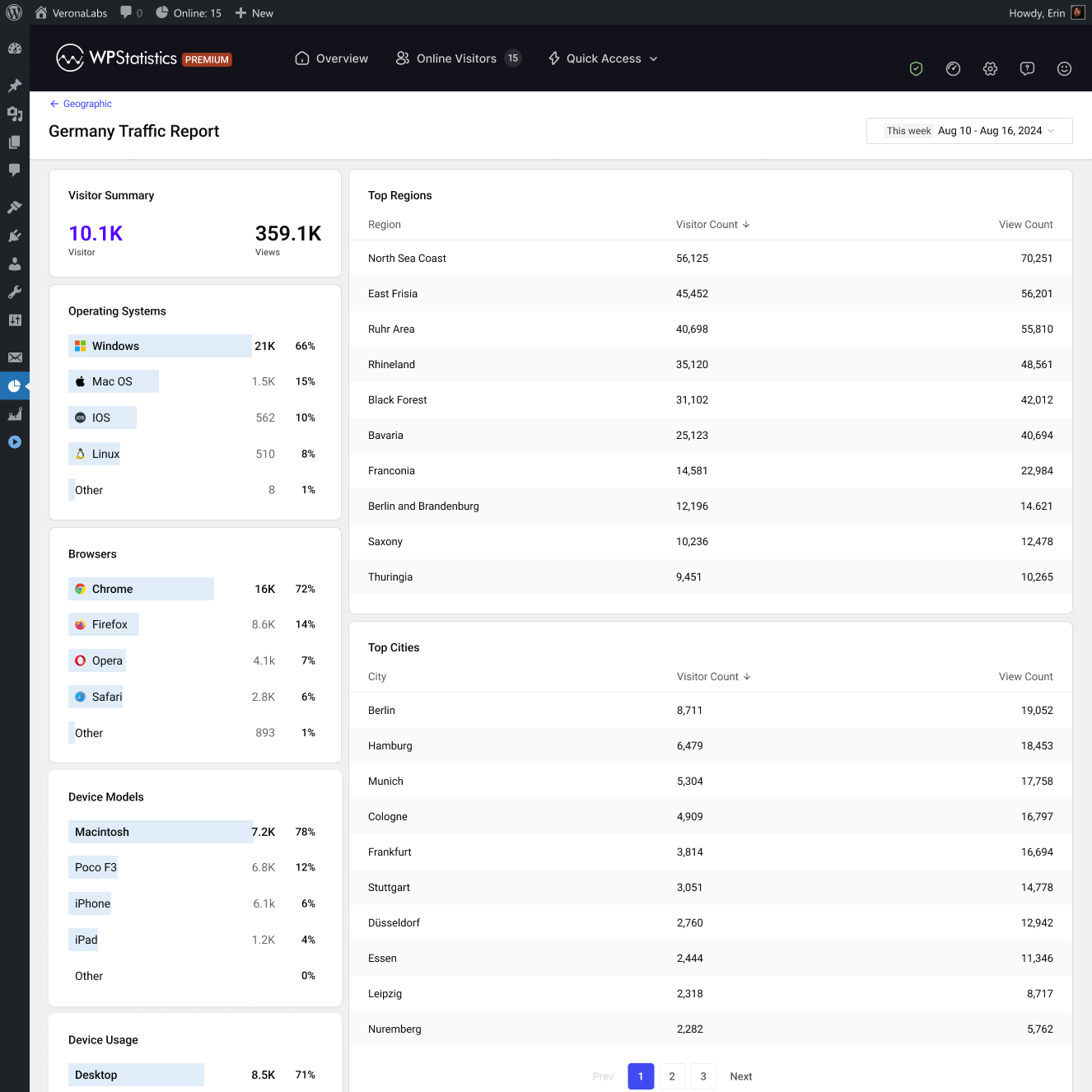
Task: Sort Top Regions by Visitor Count
Action: point(712,225)
